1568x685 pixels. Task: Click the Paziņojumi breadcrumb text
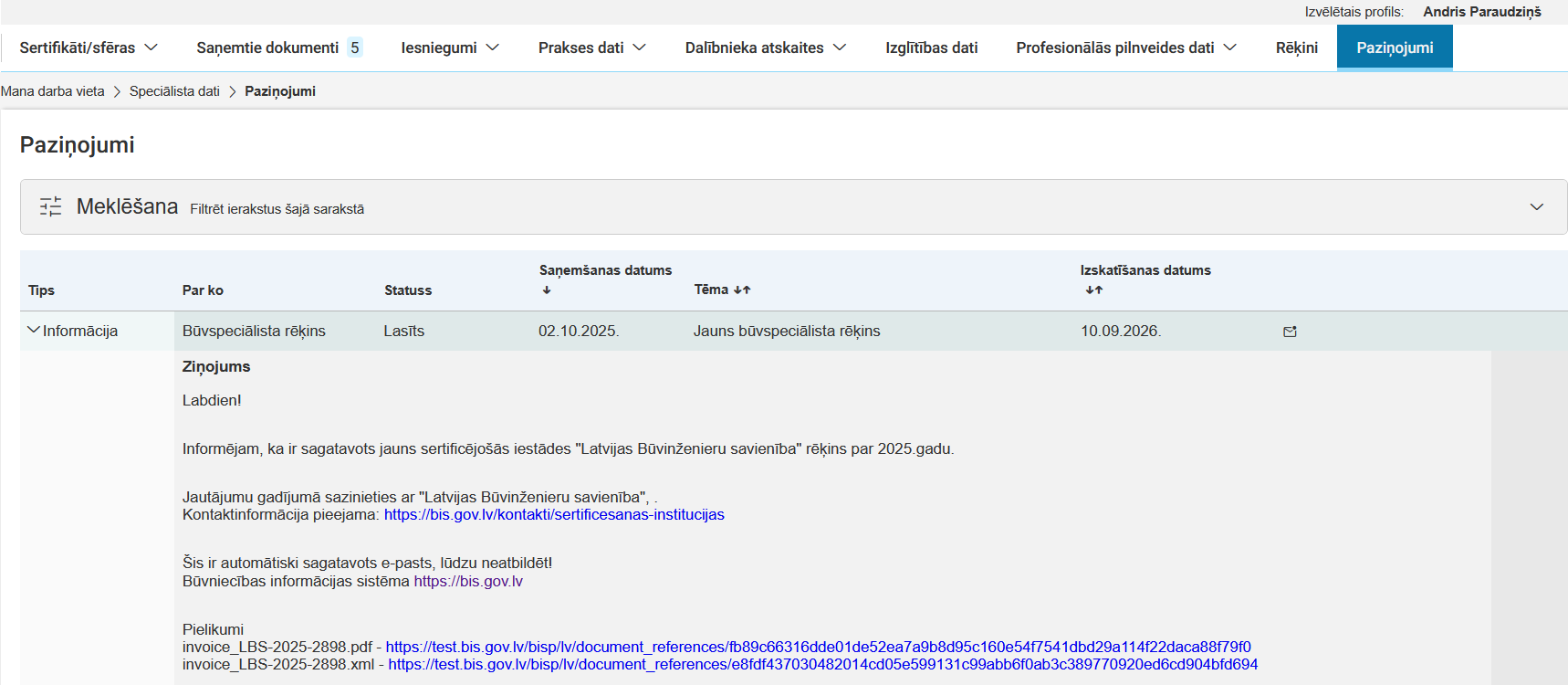click(x=280, y=91)
